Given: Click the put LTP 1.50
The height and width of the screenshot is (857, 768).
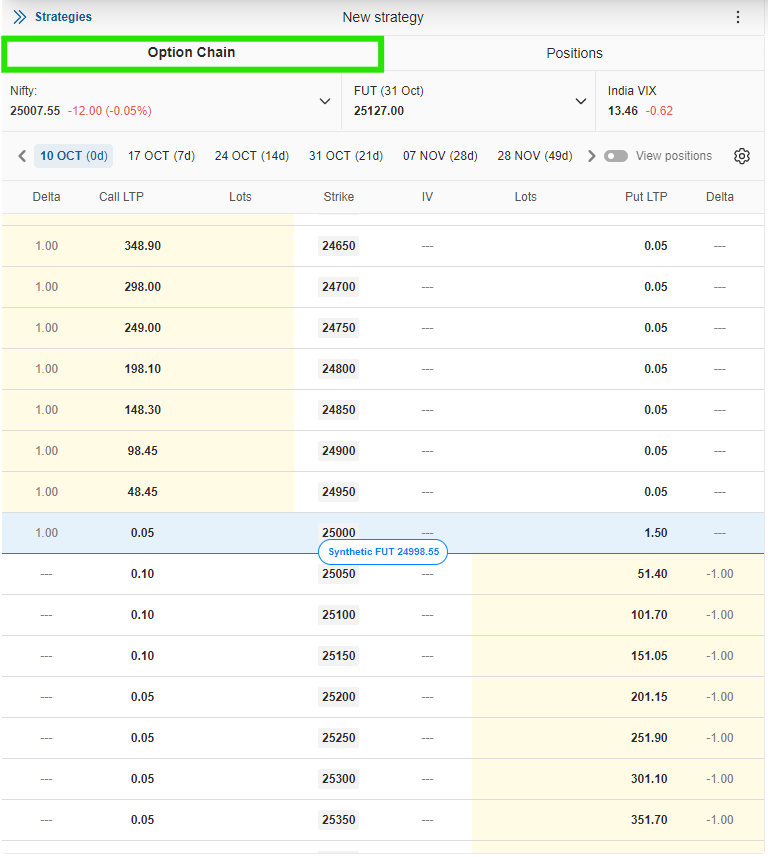Looking at the screenshot, I should [655, 533].
